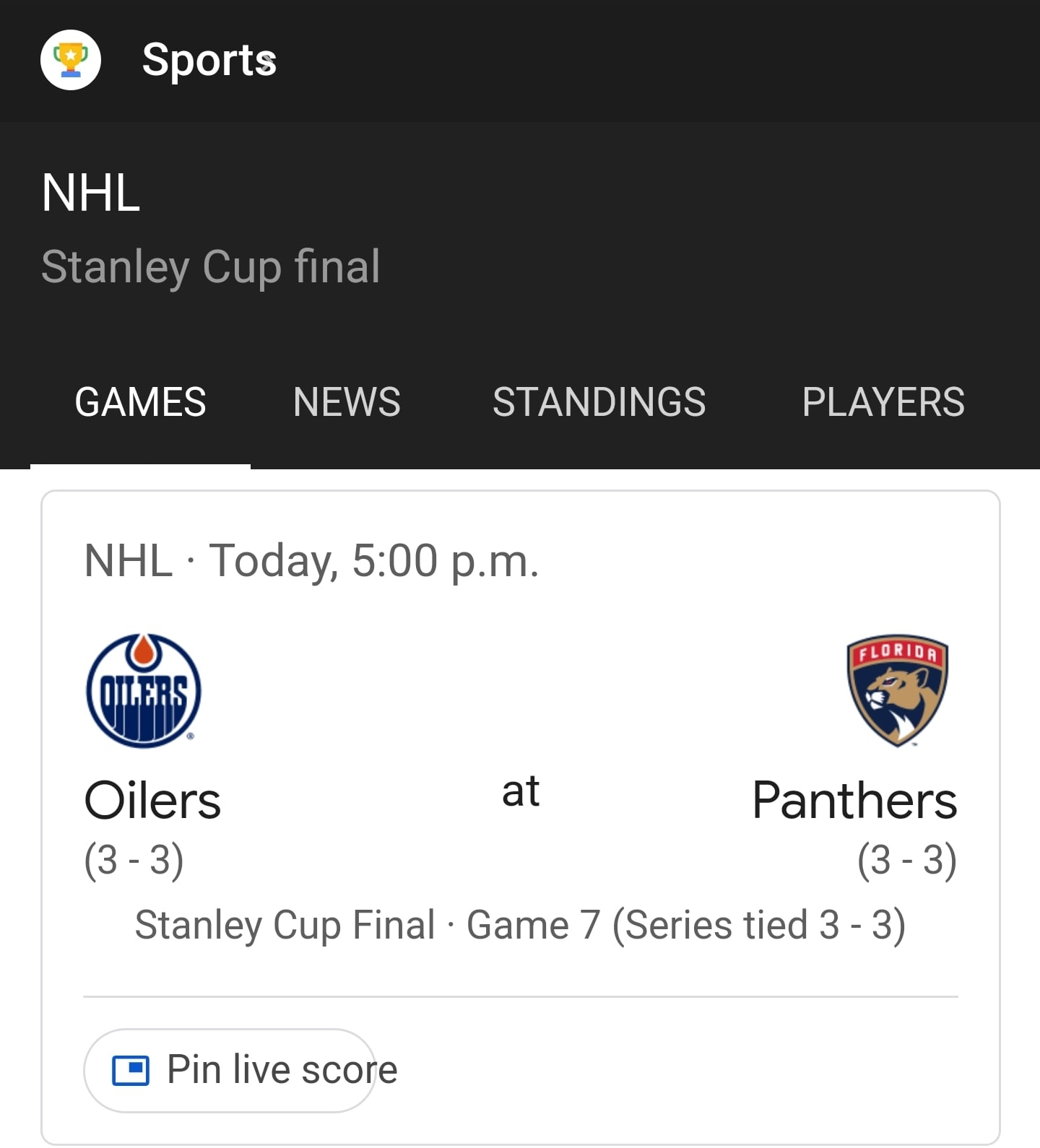
Task: Switch to the PLAYERS tab
Action: (883, 402)
